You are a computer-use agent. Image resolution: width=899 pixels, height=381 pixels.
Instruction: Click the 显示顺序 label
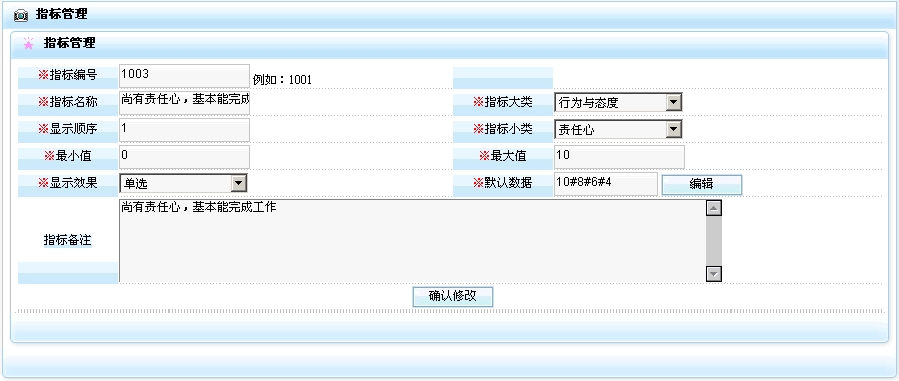(x=68, y=129)
